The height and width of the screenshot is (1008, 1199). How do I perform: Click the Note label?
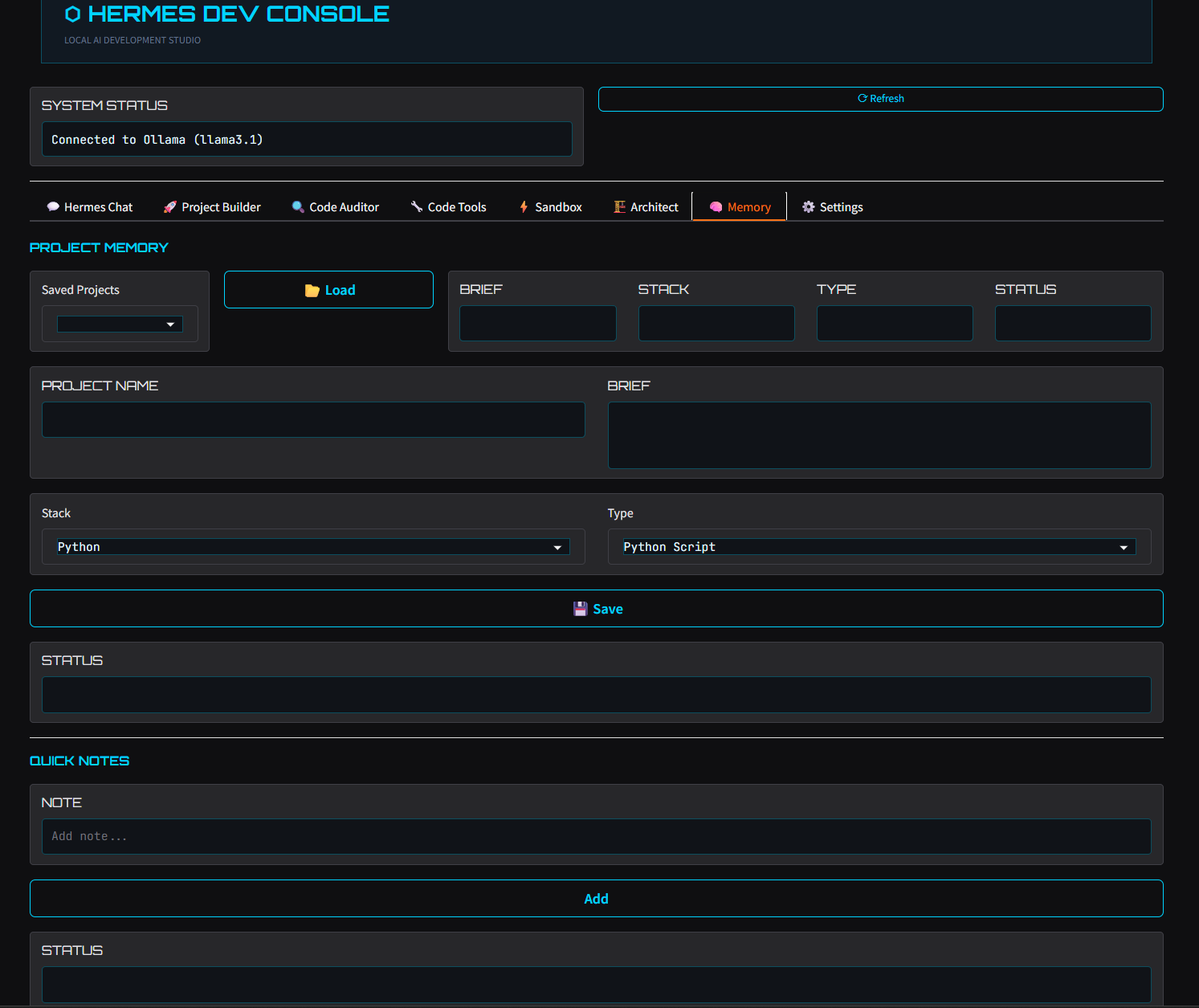(62, 802)
